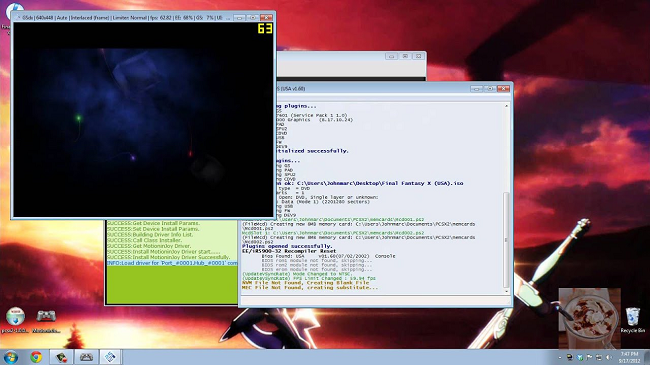Open the volume speaker tray icon
The width and height of the screenshot is (650, 365).
(x=609, y=358)
